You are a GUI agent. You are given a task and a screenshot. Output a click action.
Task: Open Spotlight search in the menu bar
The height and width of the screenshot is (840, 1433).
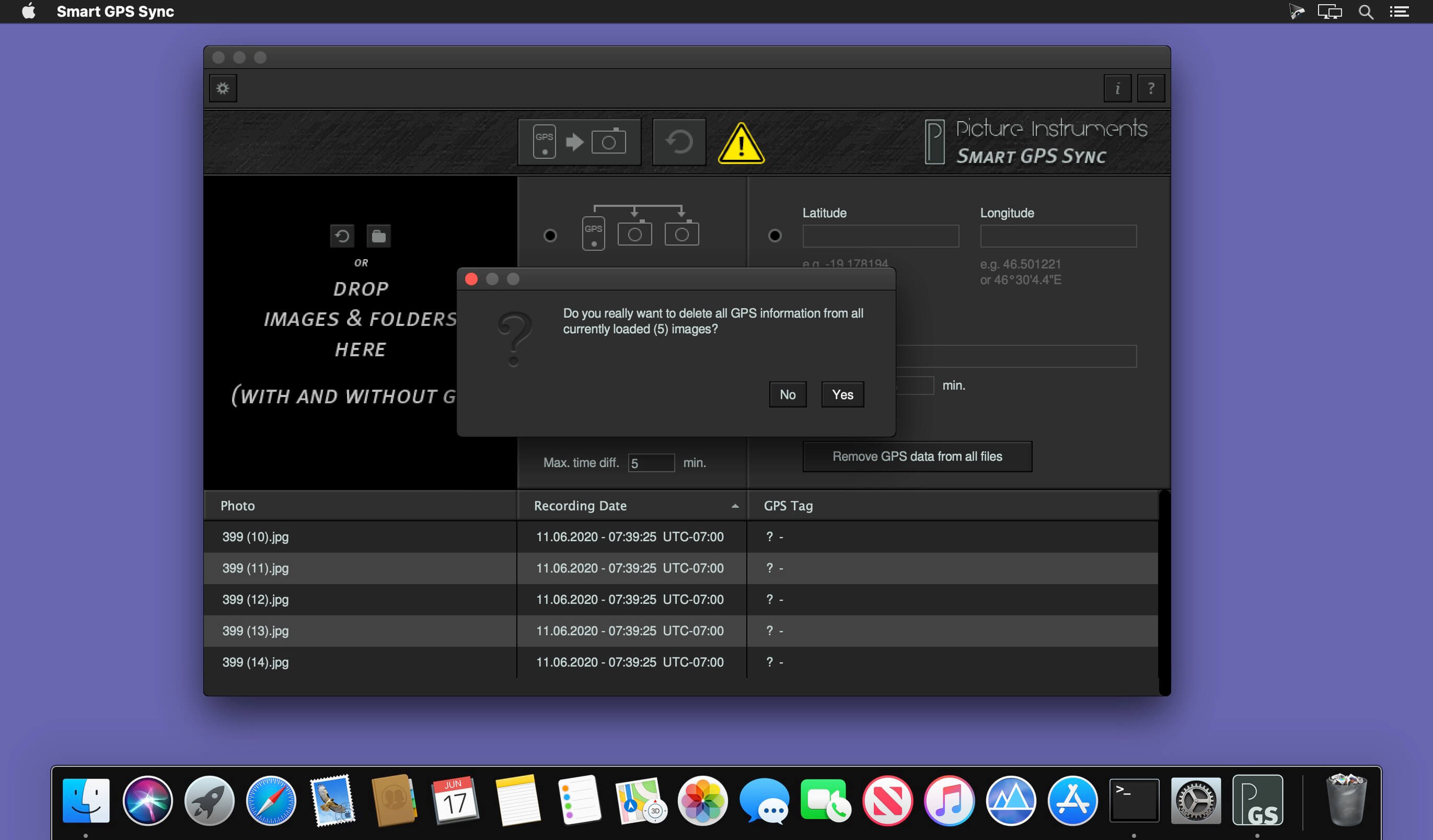click(1366, 11)
